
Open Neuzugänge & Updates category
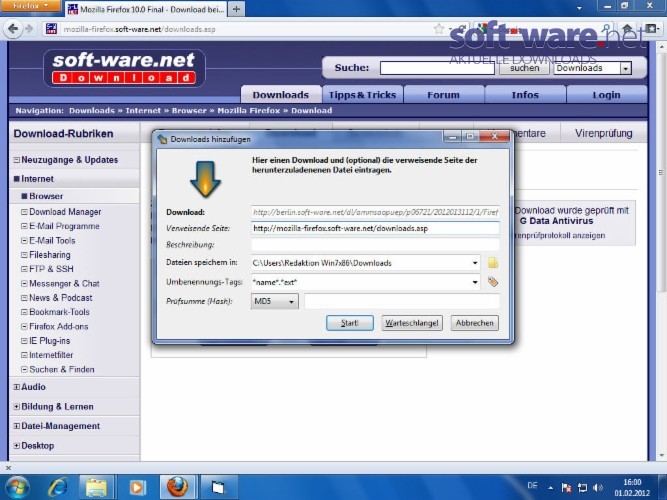[69, 160]
